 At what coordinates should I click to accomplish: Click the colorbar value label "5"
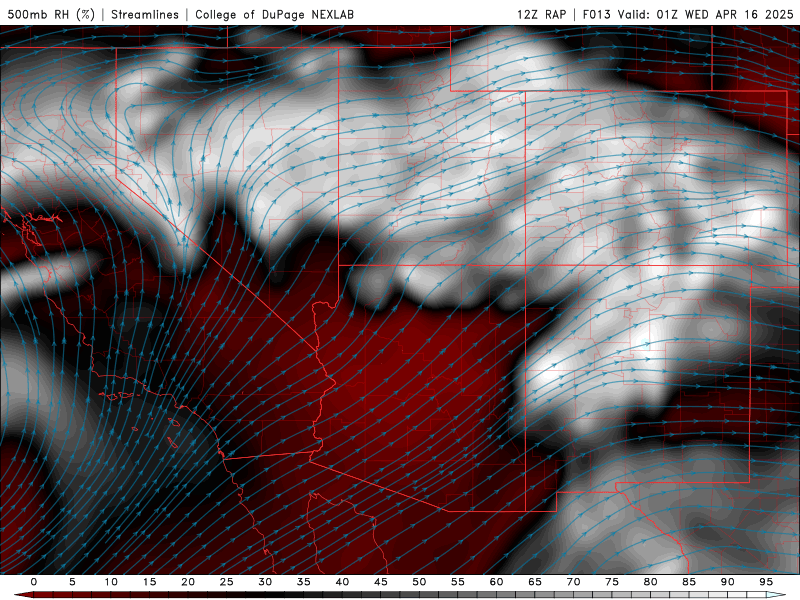(72, 582)
